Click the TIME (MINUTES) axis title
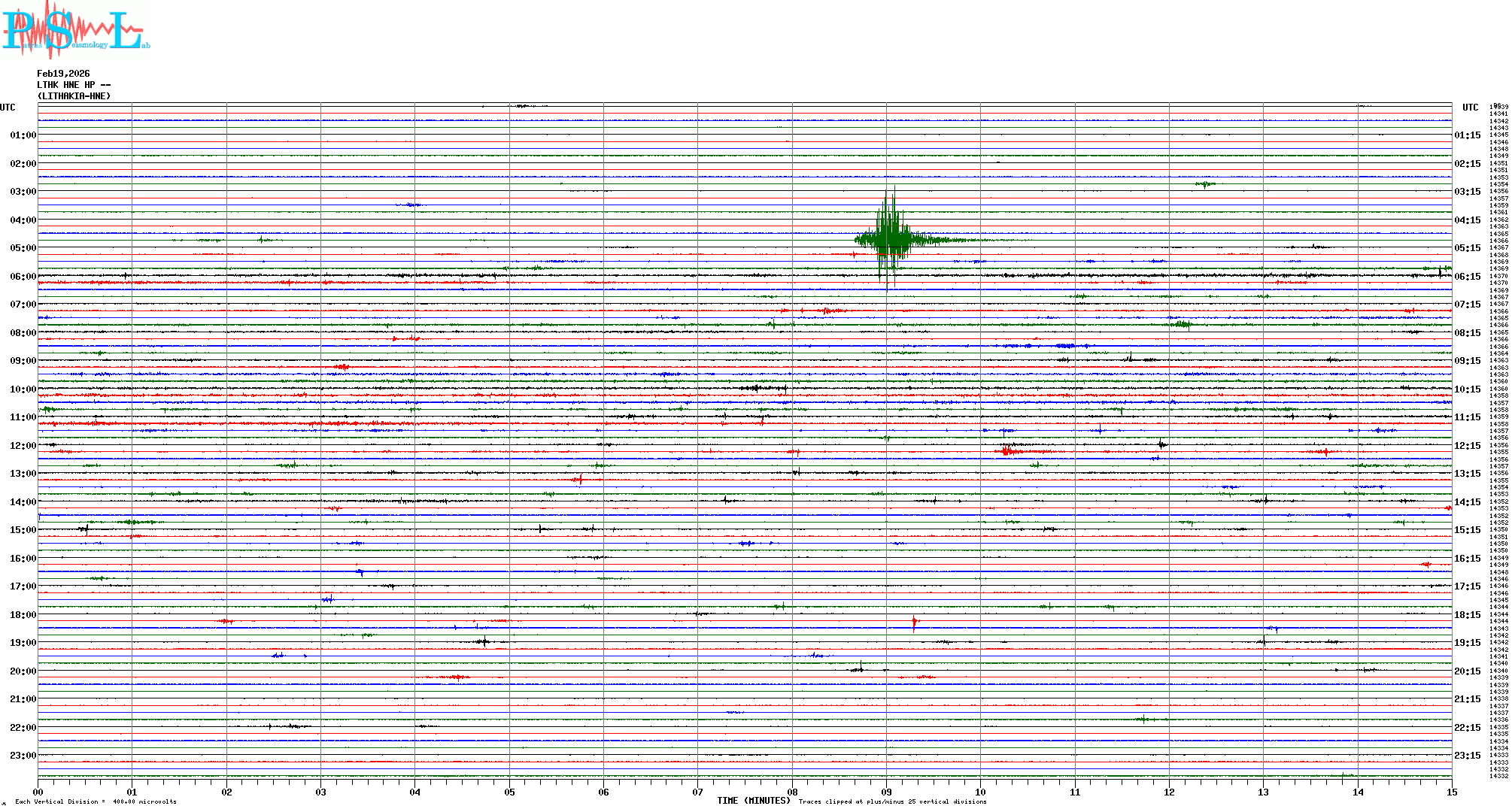The width and height of the screenshot is (1512, 812). tap(753, 801)
